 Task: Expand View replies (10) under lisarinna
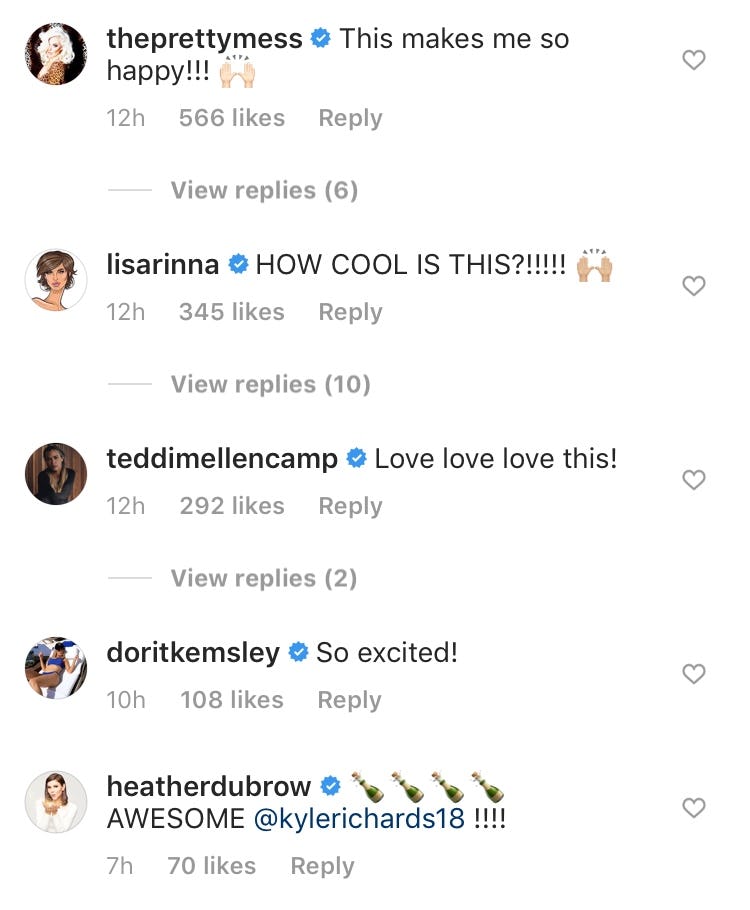pyautogui.click(x=270, y=384)
